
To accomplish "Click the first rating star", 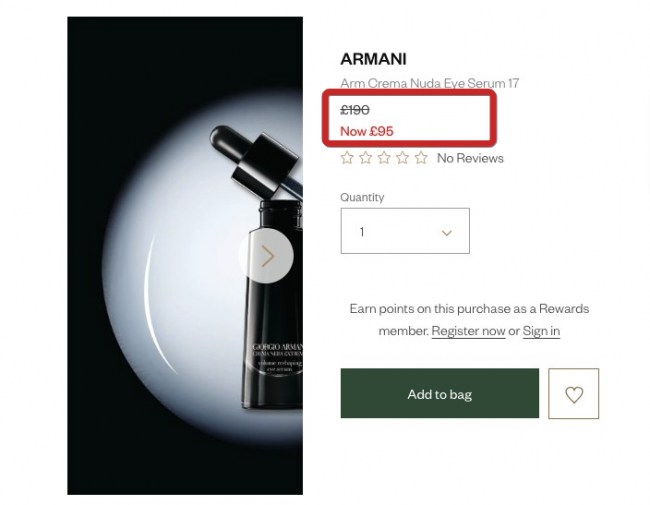I will 347,158.
